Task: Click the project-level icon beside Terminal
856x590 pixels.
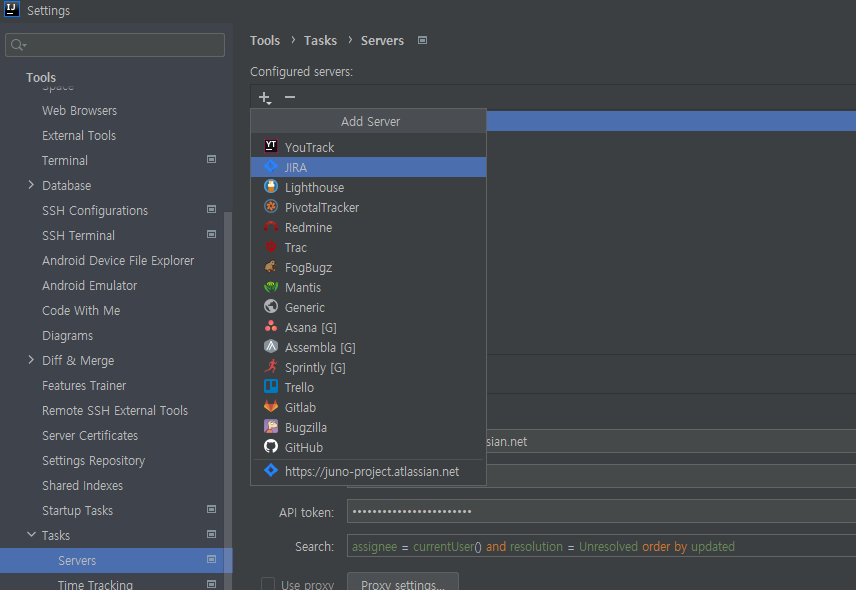Action: tap(211, 159)
